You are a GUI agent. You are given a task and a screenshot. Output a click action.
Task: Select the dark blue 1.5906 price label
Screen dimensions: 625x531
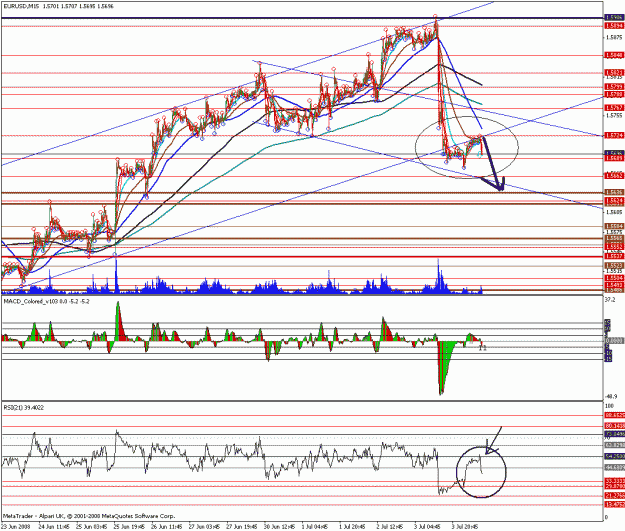pos(614,18)
